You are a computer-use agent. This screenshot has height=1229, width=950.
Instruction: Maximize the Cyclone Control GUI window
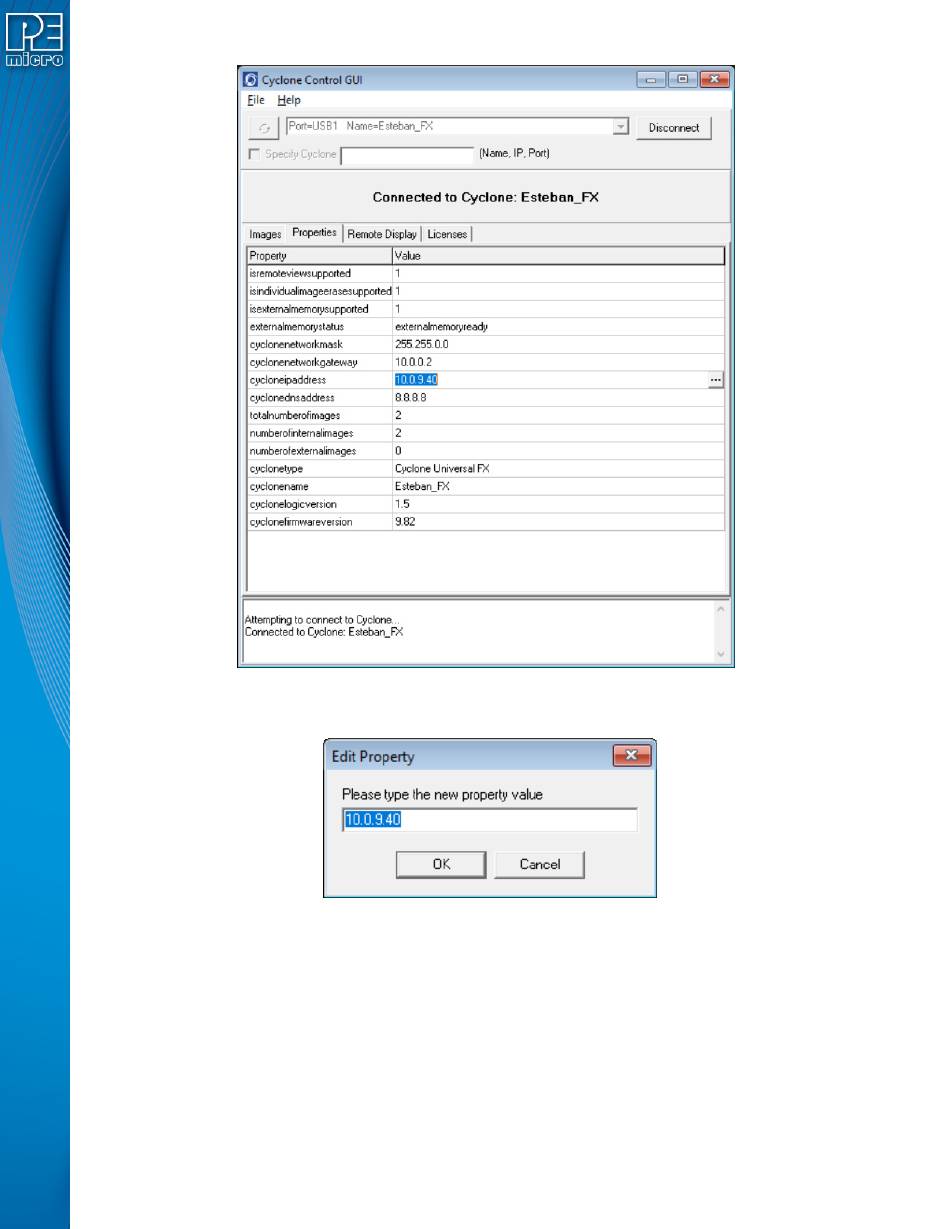pyautogui.click(x=681, y=79)
